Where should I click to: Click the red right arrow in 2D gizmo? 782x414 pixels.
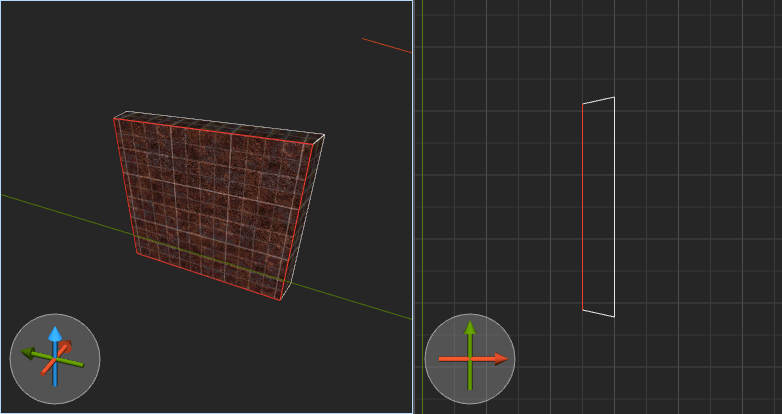coord(500,358)
